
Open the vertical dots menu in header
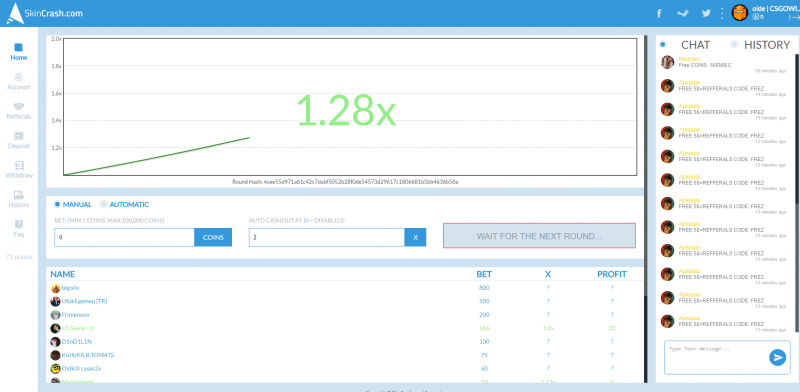click(x=722, y=13)
